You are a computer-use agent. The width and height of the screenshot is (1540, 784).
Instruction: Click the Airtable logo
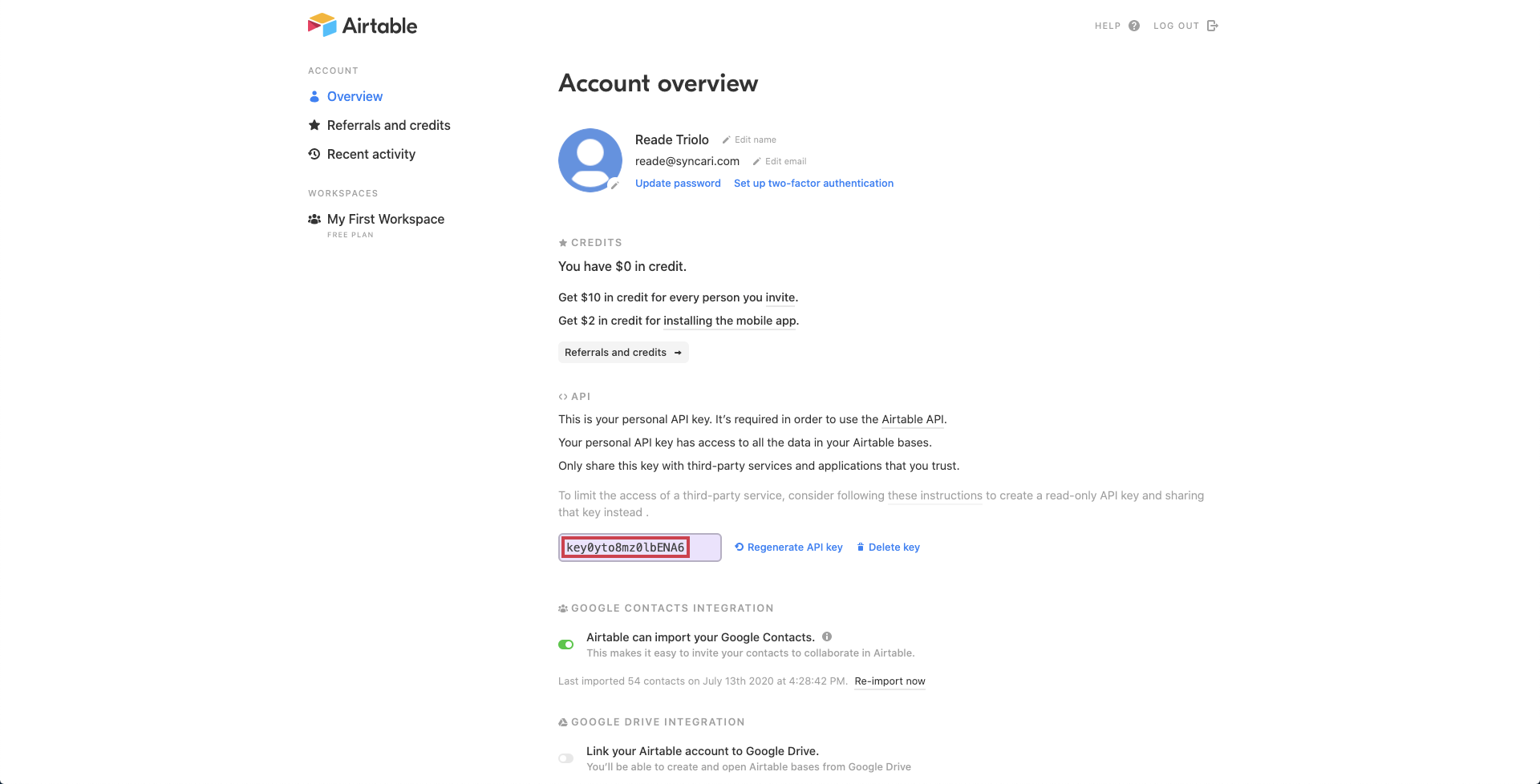(x=363, y=25)
